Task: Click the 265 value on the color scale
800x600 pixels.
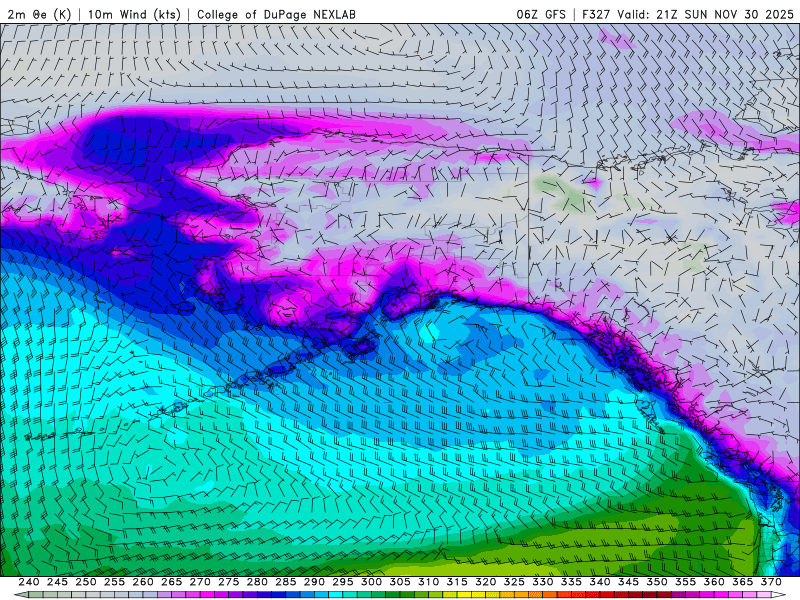Action: point(171,582)
